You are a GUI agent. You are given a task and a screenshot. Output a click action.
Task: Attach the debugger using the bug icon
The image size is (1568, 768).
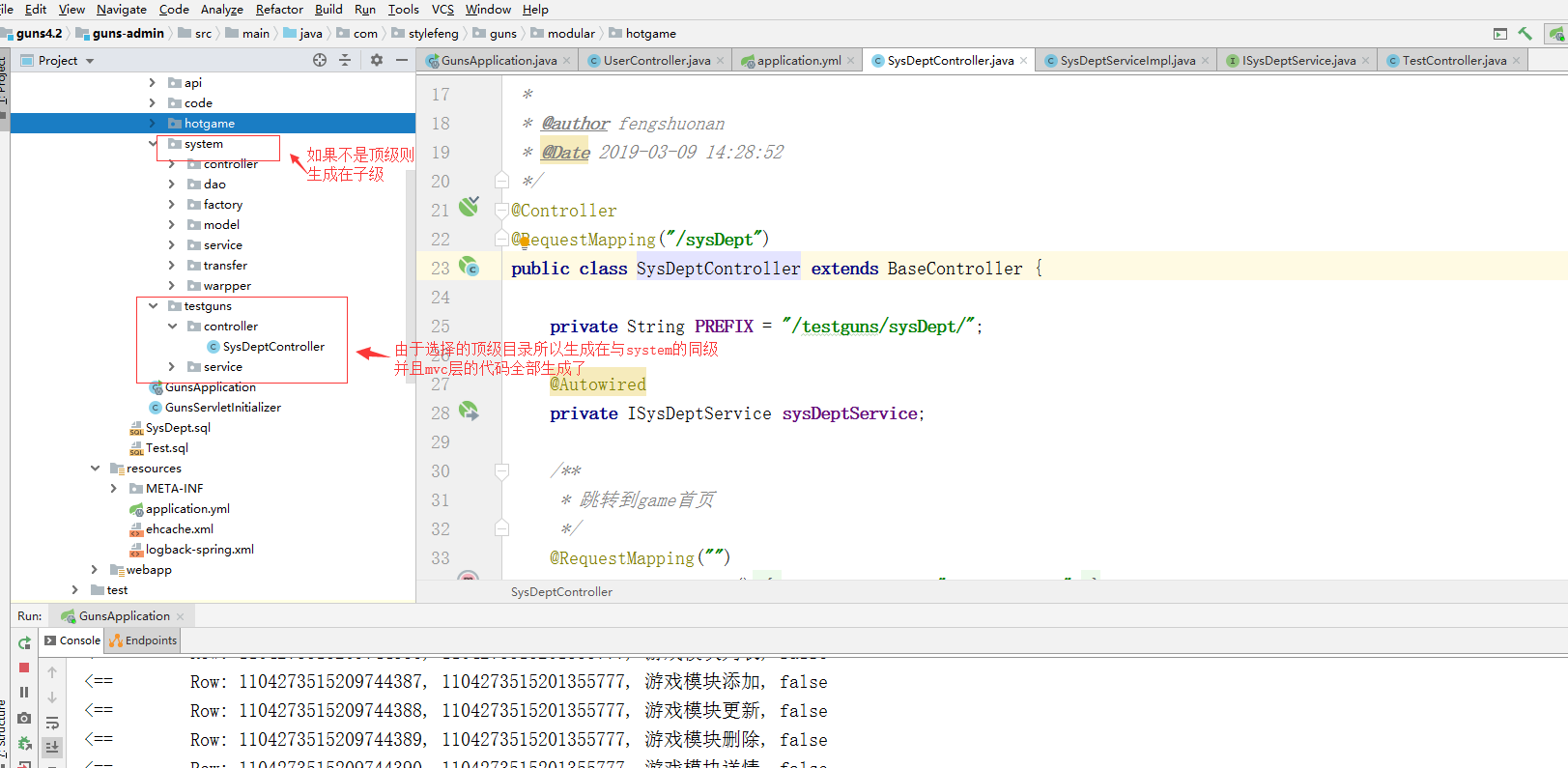[24, 744]
